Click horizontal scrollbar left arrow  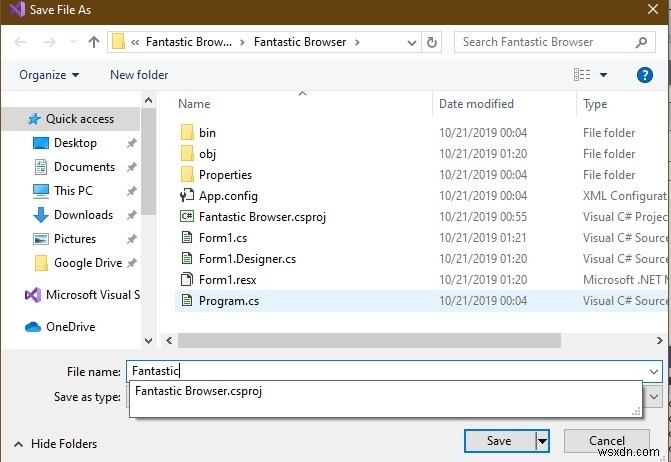pyautogui.click(x=169, y=341)
